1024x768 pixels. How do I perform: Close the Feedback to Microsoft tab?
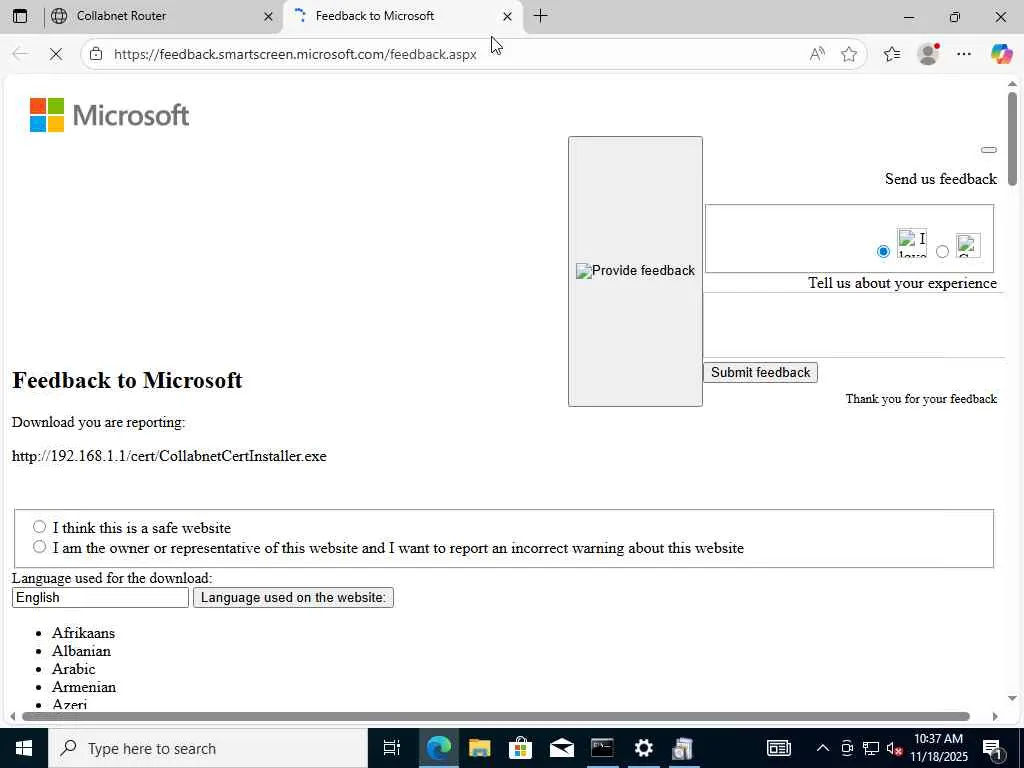pyautogui.click(x=507, y=16)
